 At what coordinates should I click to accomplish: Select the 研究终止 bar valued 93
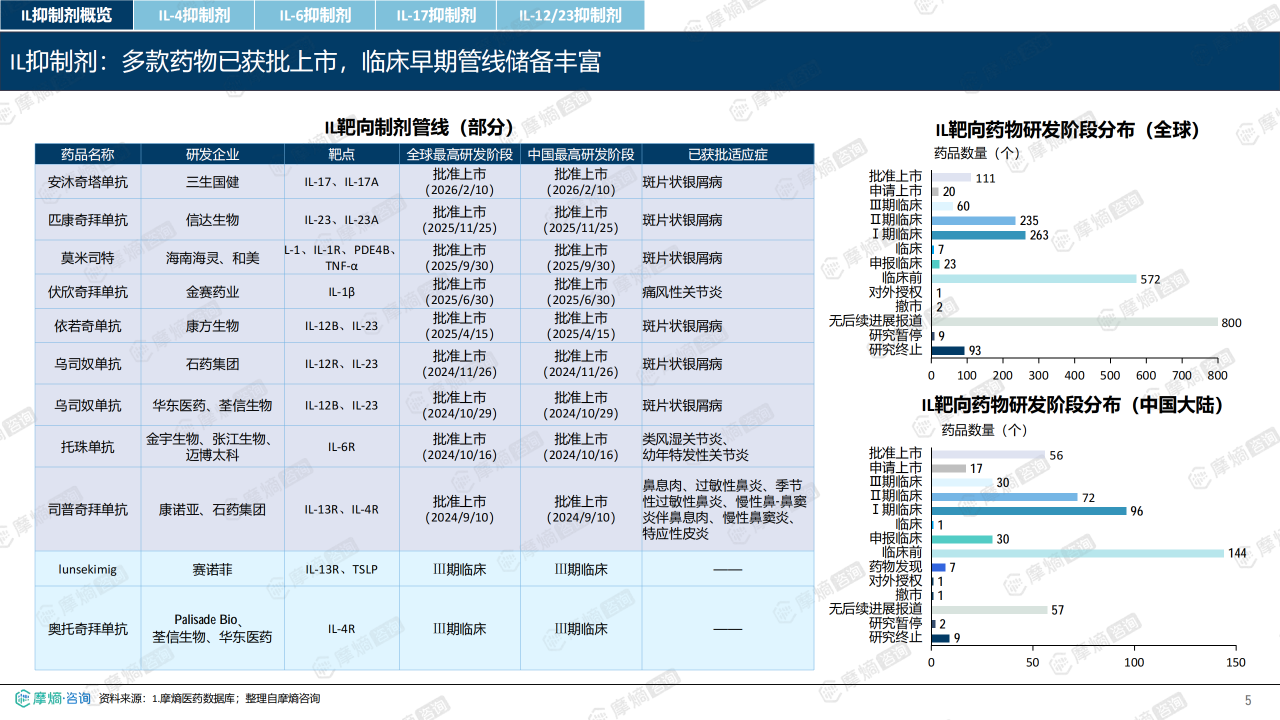(x=948, y=351)
